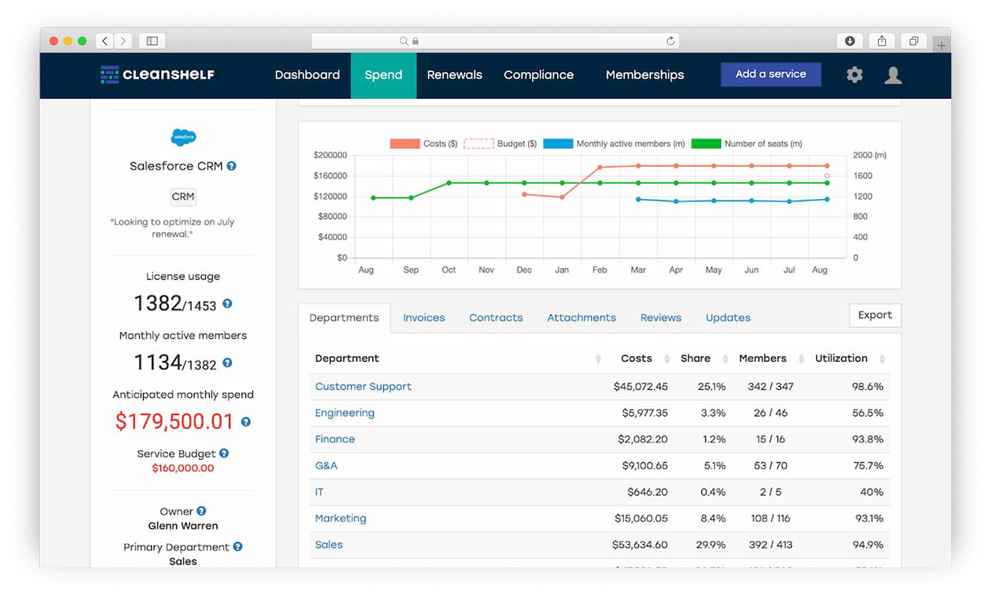This screenshot has height=594, width=990.
Task: Click the $160,000.00 service budget value
Action: (x=183, y=468)
